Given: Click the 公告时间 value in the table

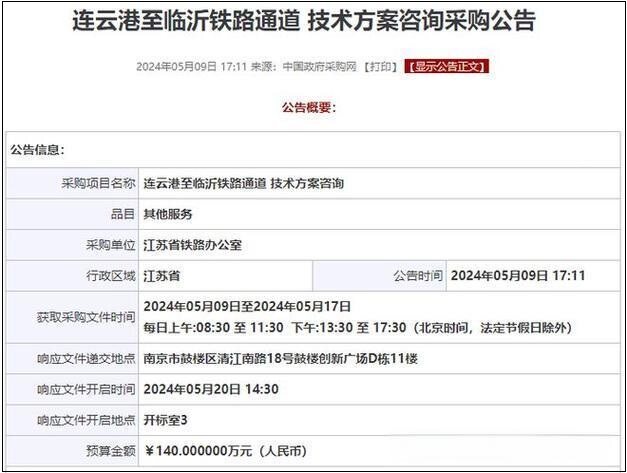Looking at the screenshot, I should 518,276.
